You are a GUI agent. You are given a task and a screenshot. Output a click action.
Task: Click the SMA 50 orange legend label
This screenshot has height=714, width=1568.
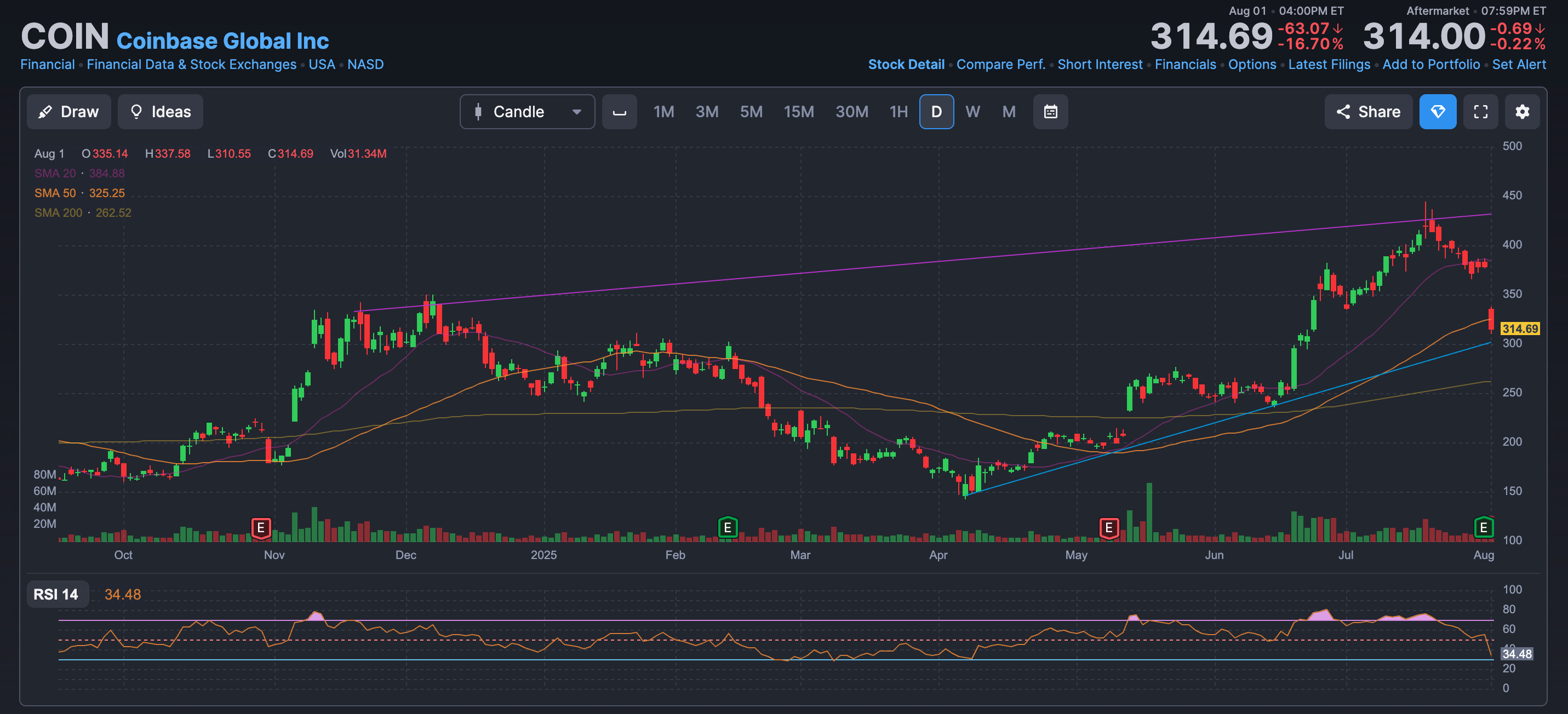click(55, 193)
